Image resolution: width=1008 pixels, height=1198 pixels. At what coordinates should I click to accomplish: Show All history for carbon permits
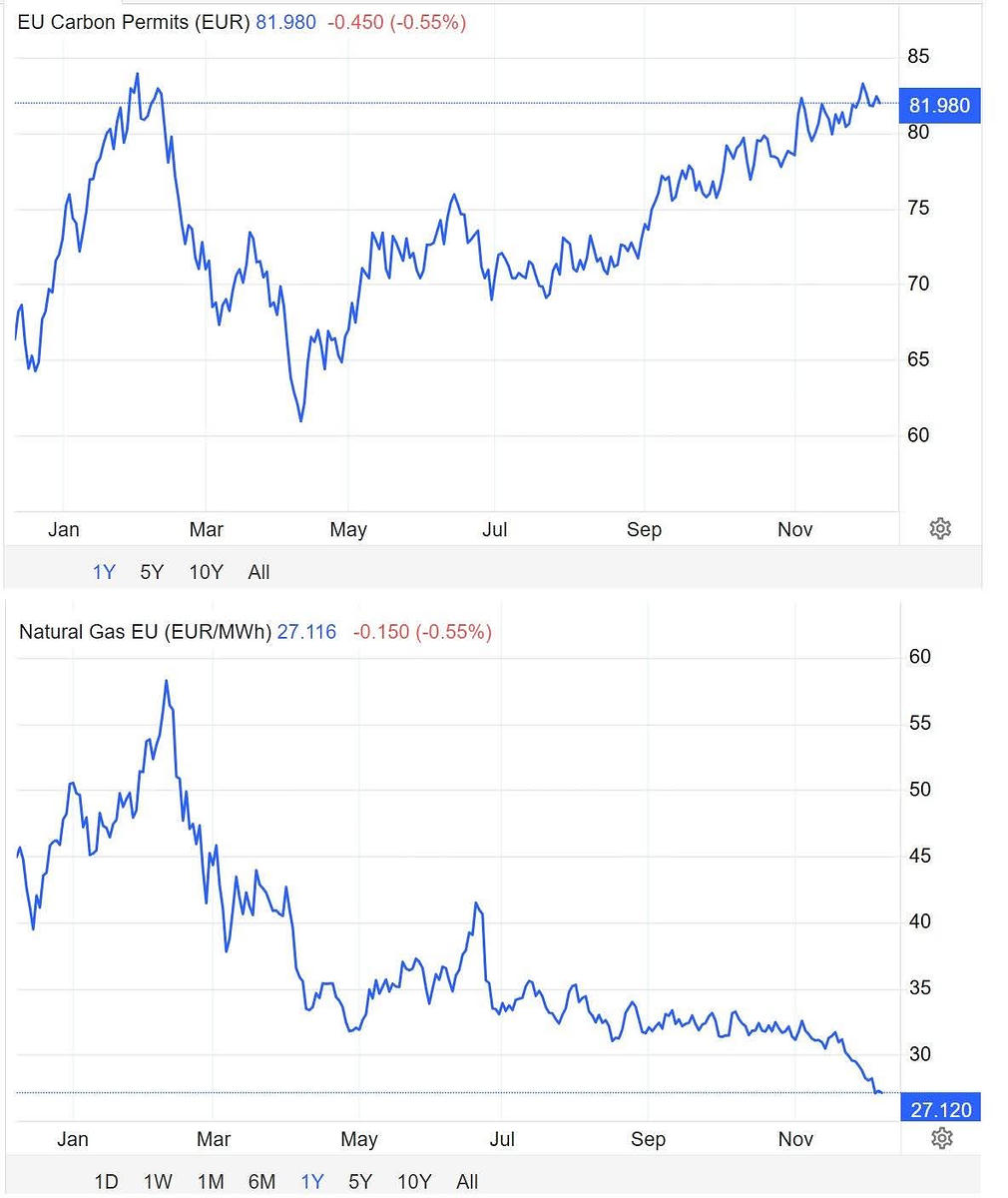[x=258, y=572]
